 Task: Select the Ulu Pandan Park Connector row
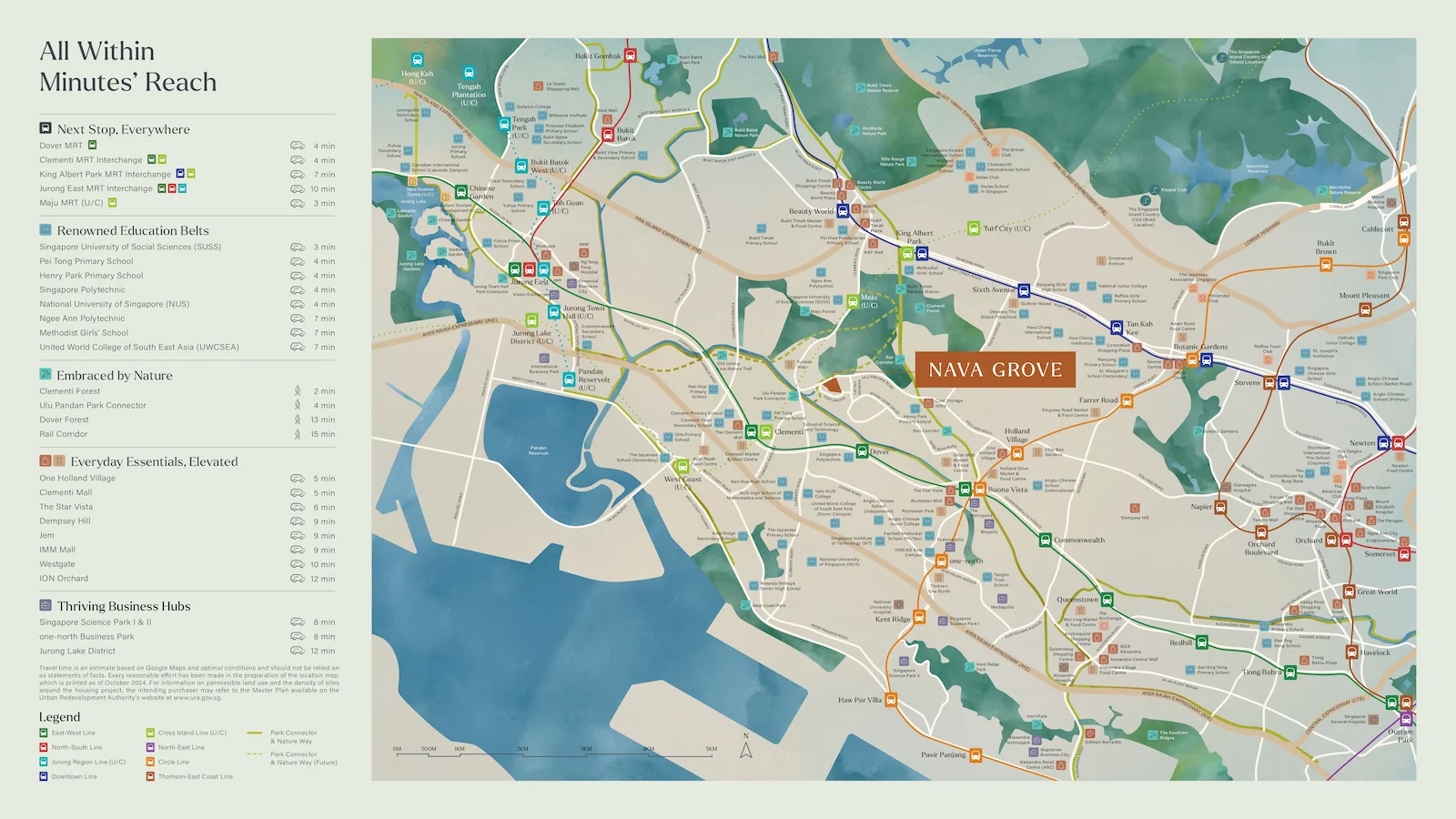pyautogui.click(x=187, y=405)
